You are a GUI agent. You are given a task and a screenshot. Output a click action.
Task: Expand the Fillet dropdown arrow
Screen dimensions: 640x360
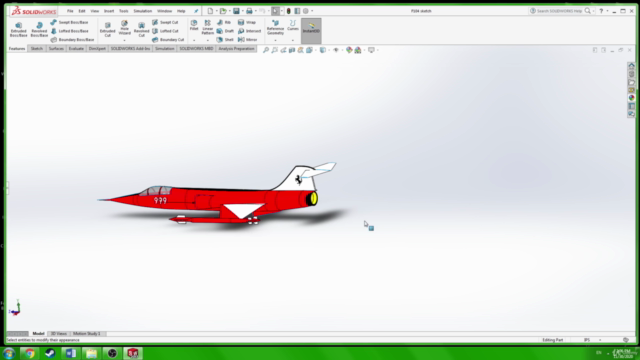point(194,40)
